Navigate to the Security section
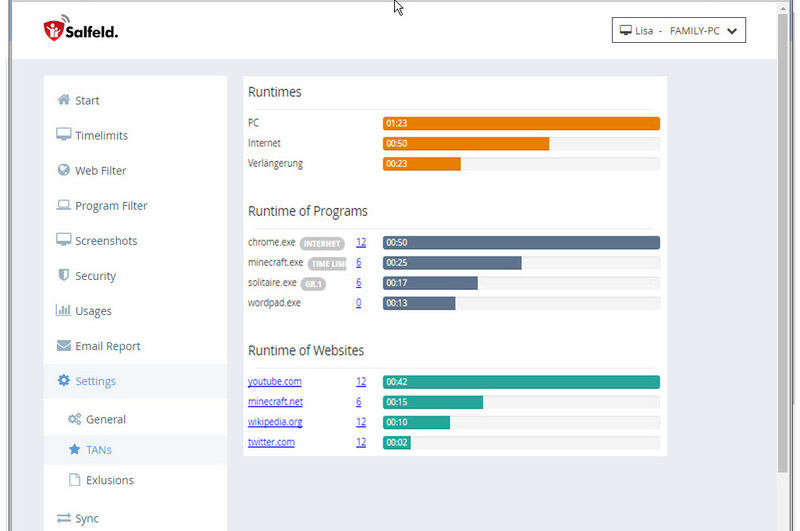The image size is (800, 531). click(135, 275)
